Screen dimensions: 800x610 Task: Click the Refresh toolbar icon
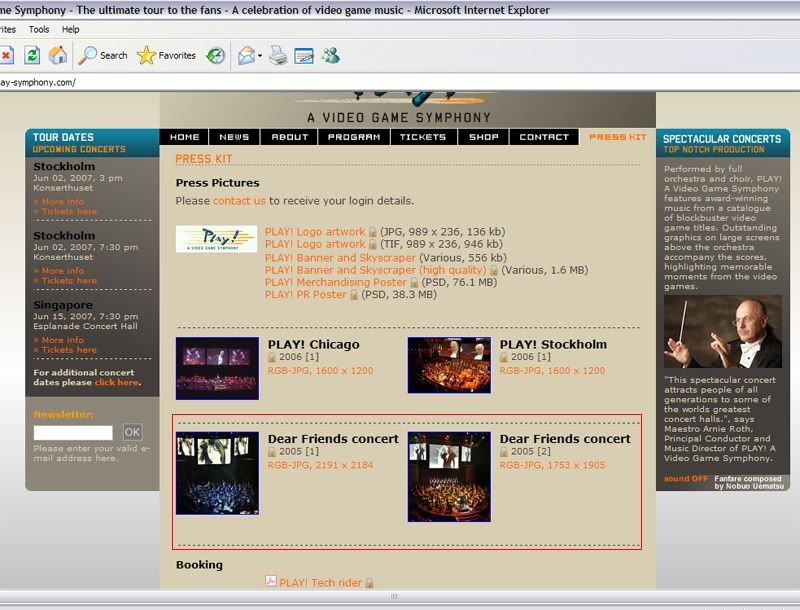point(32,55)
